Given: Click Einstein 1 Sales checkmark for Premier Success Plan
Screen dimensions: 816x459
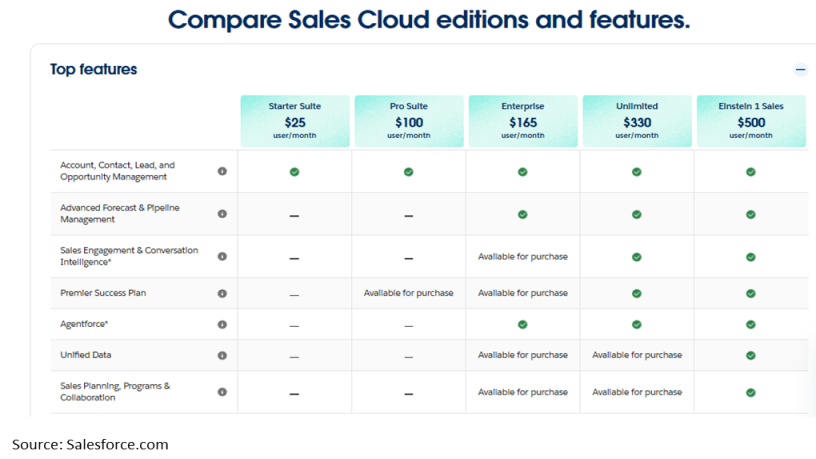Looking at the screenshot, I should tap(750, 294).
